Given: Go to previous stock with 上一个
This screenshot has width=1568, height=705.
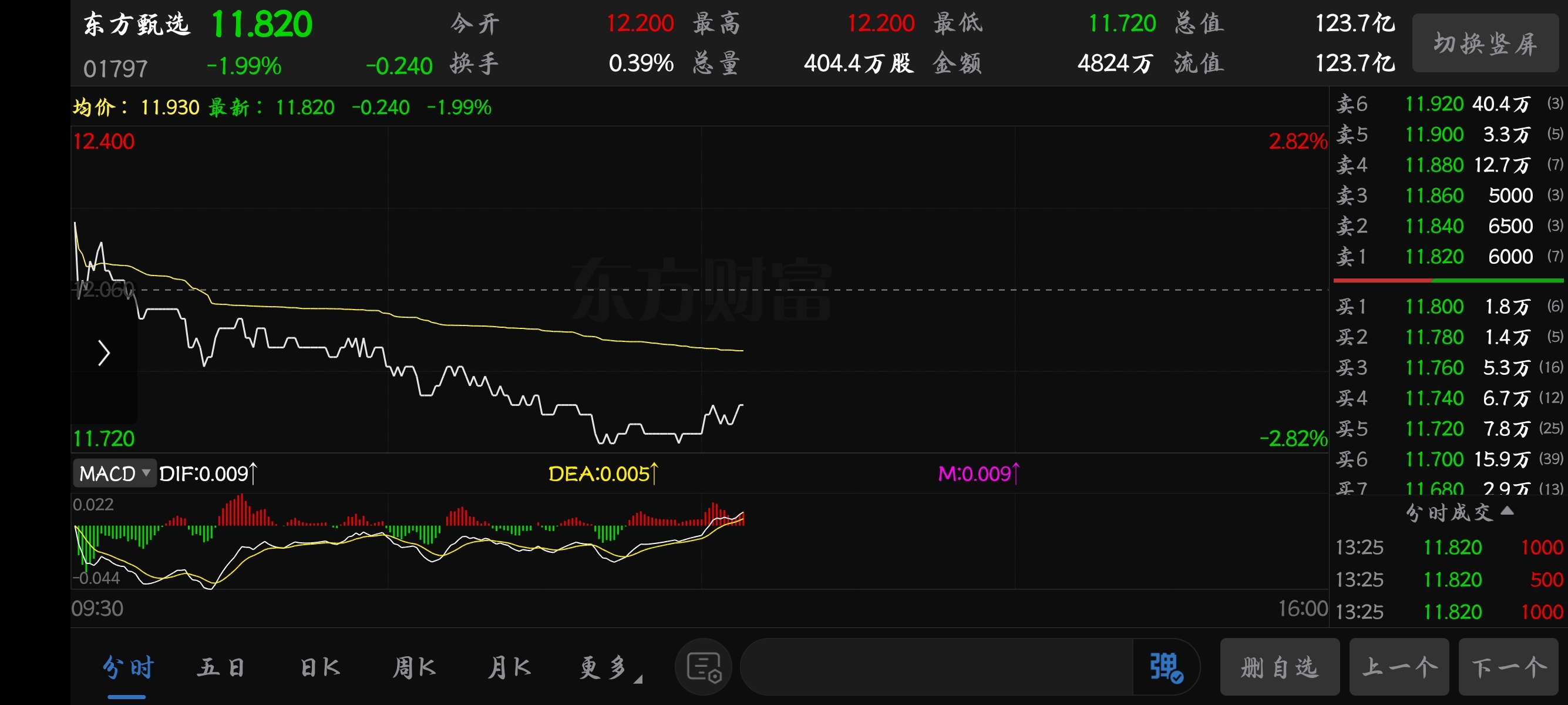Looking at the screenshot, I should [x=1399, y=667].
